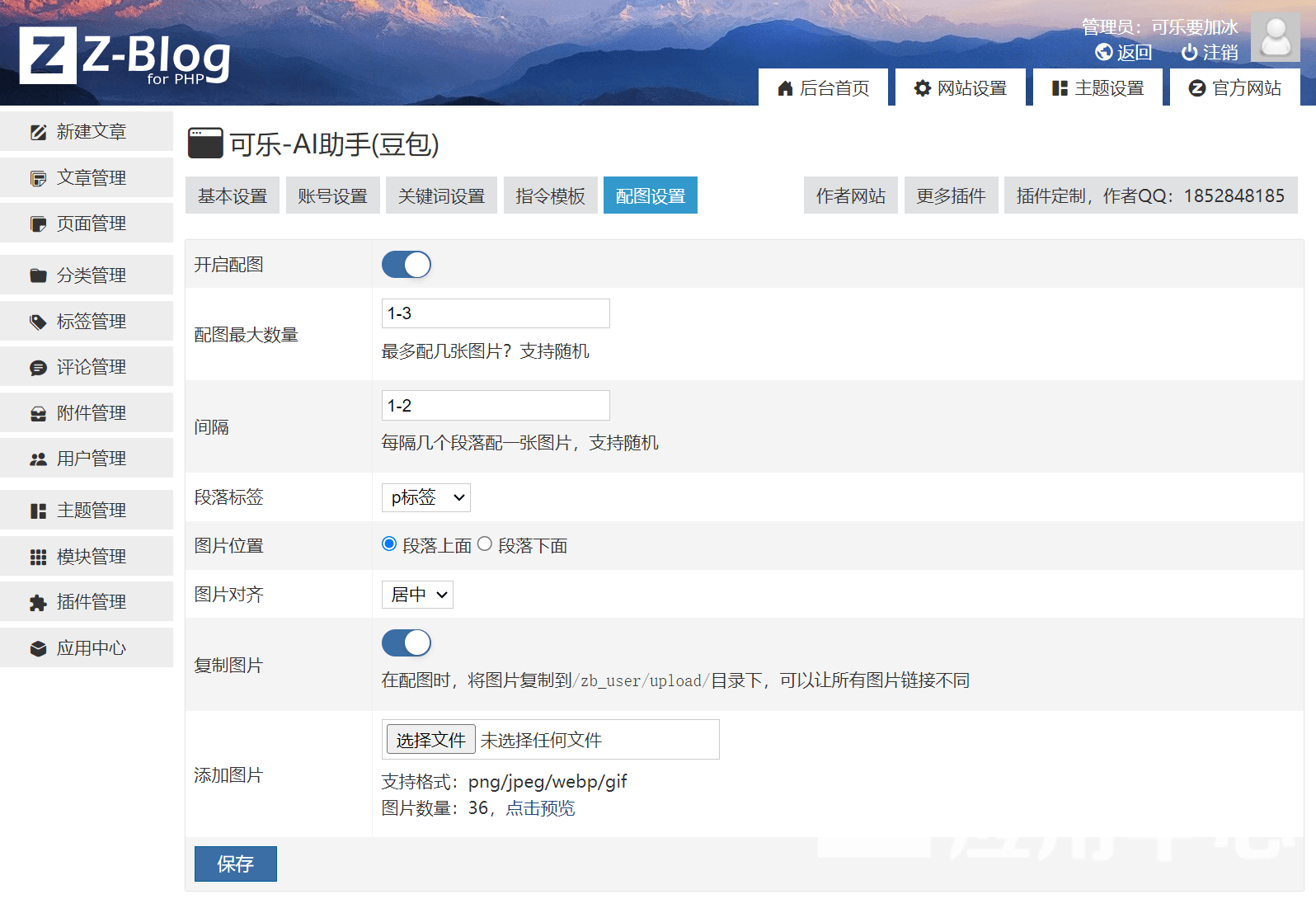
Task: Open 后台首页 in top navigation
Action: 823,87
